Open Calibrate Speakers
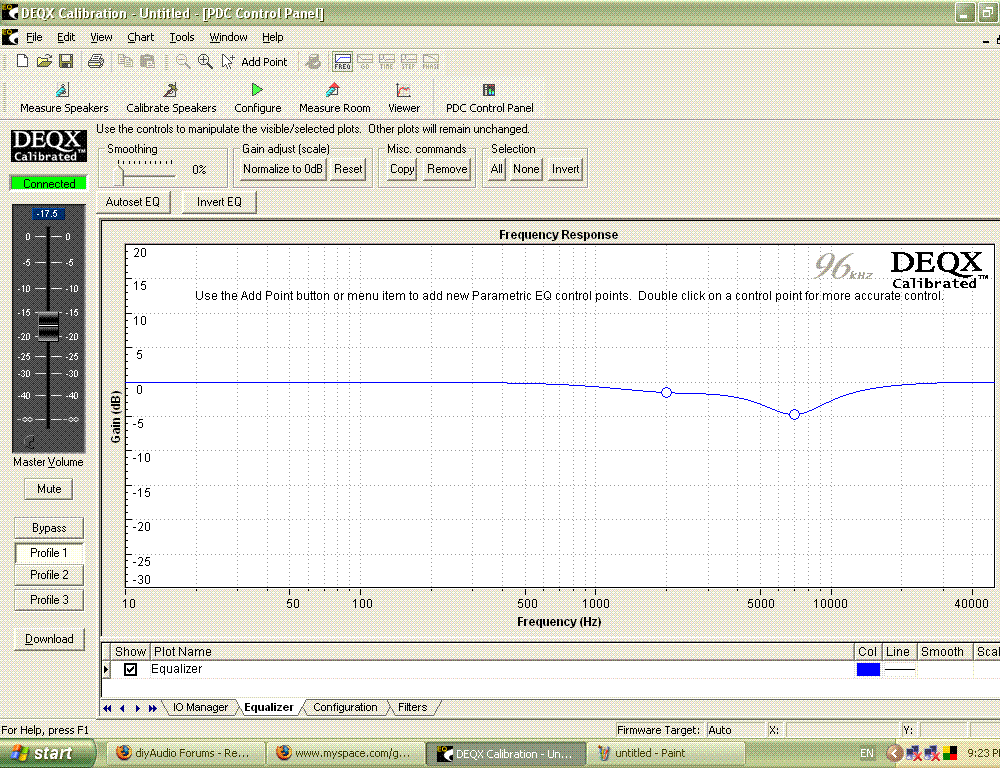 coord(171,98)
